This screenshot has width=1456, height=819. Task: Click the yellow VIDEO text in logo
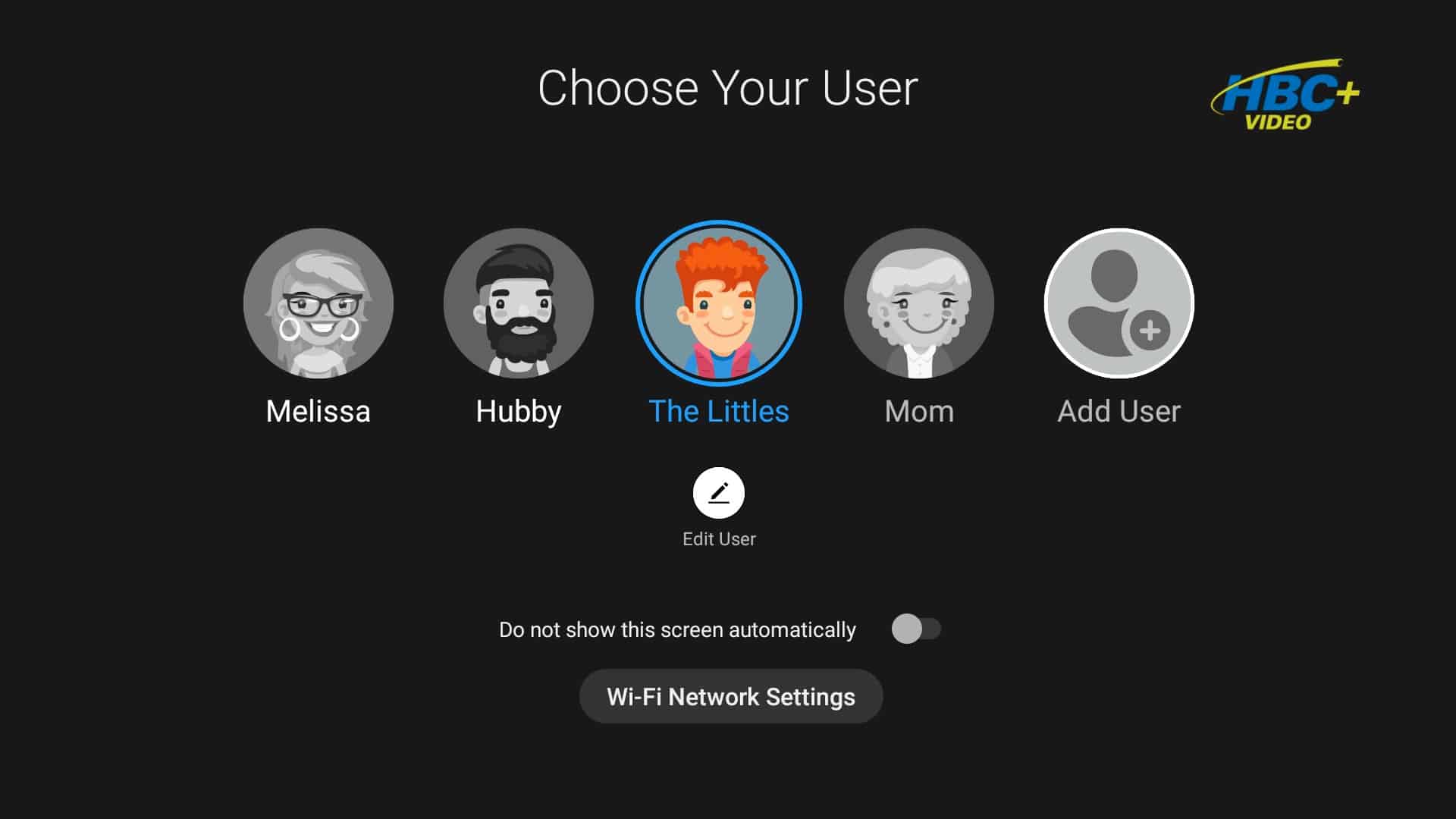coord(1278,123)
